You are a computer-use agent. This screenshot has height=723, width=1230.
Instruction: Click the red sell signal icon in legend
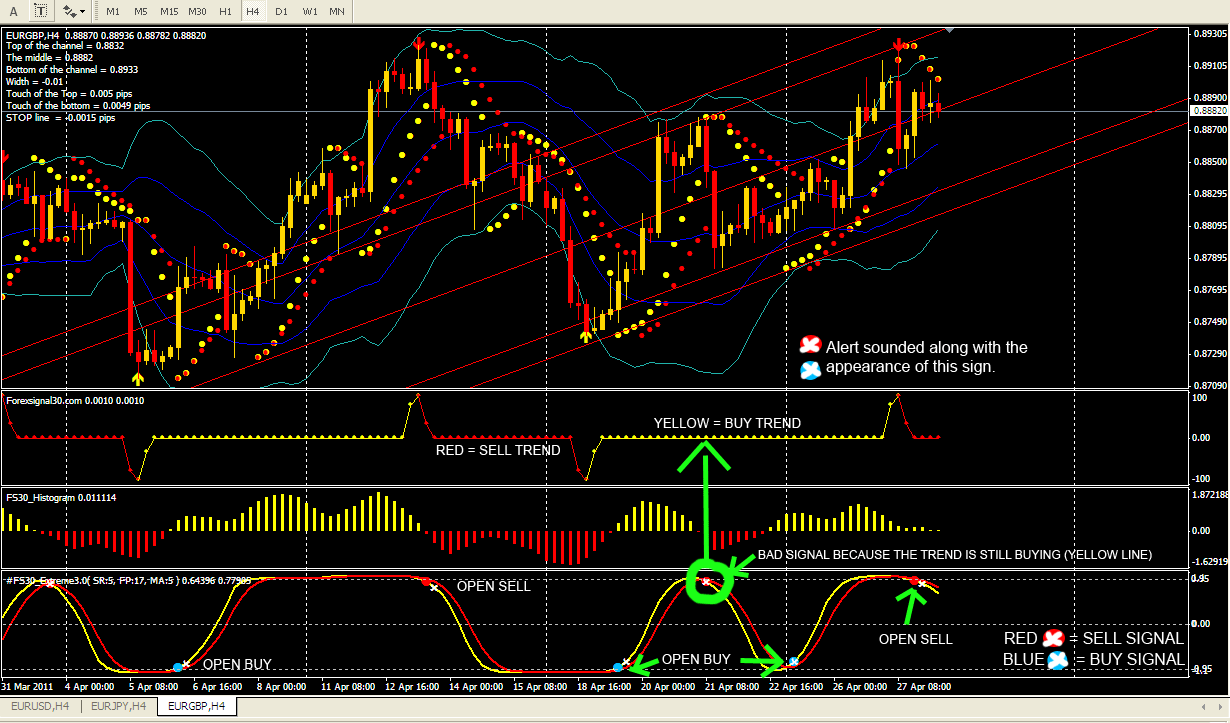click(1052, 639)
